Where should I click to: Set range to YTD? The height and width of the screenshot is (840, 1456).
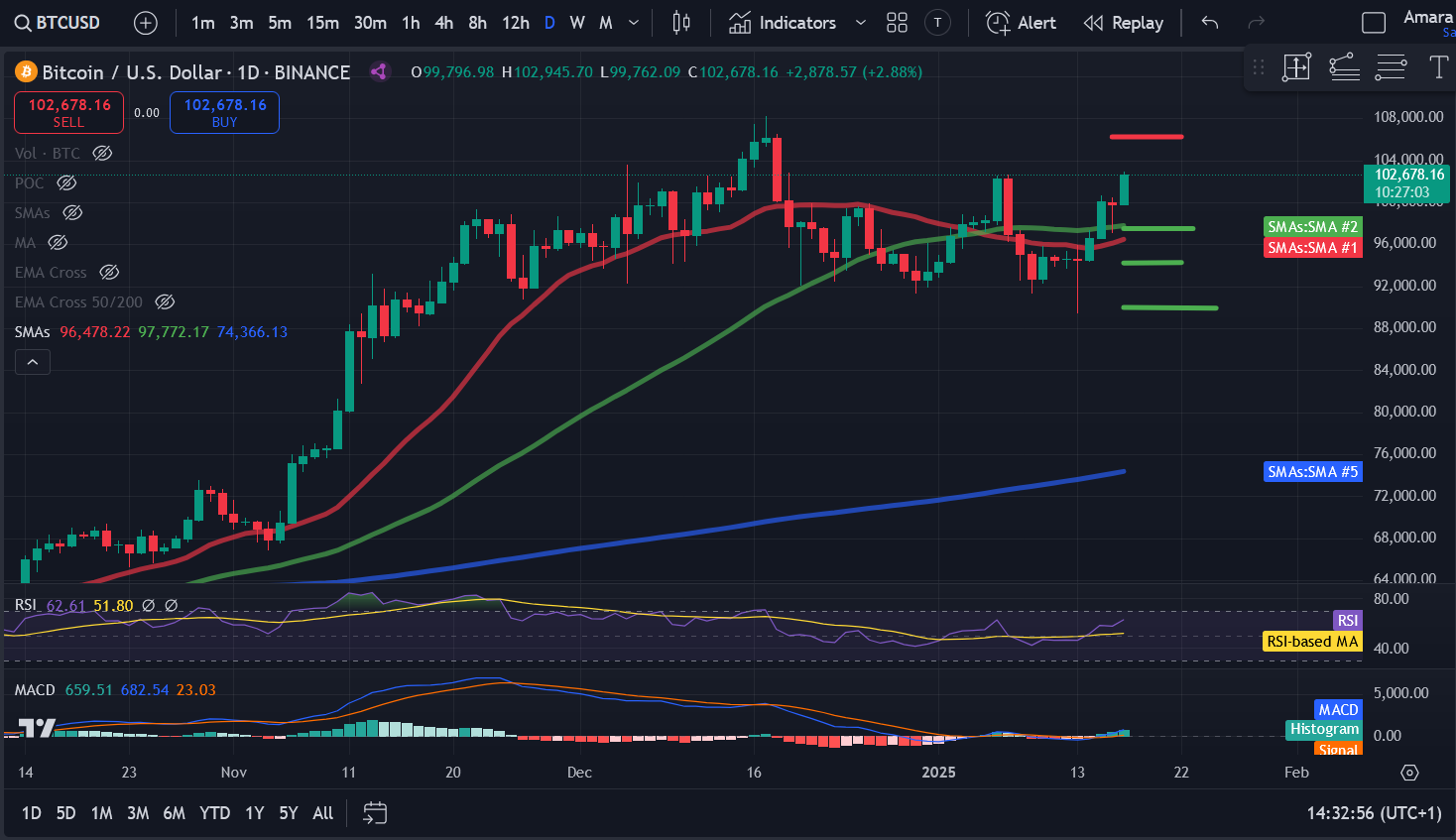click(x=214, y=813)
